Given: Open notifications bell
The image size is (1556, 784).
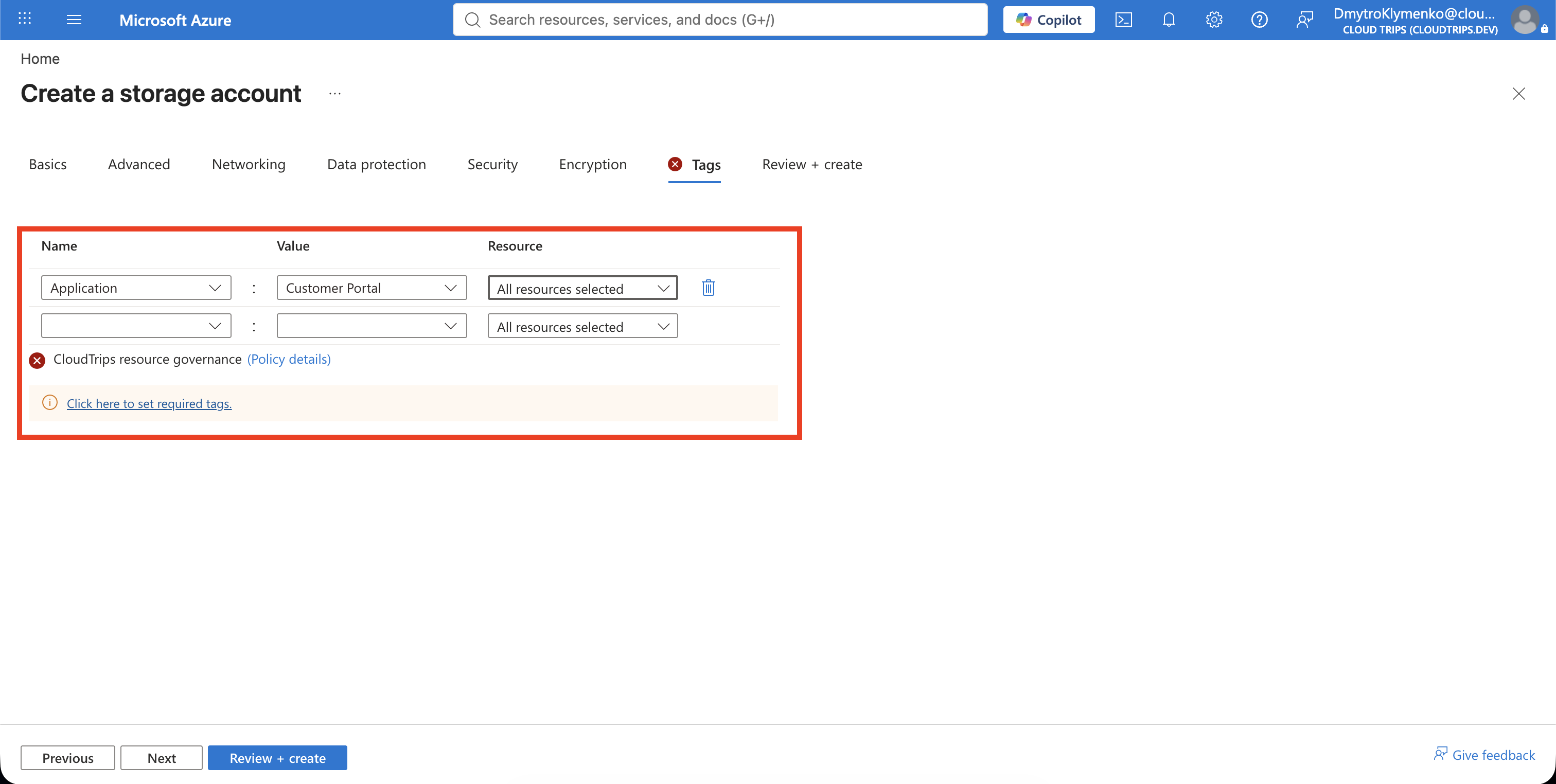Looking at the screenshot, I should point(1169,20).
